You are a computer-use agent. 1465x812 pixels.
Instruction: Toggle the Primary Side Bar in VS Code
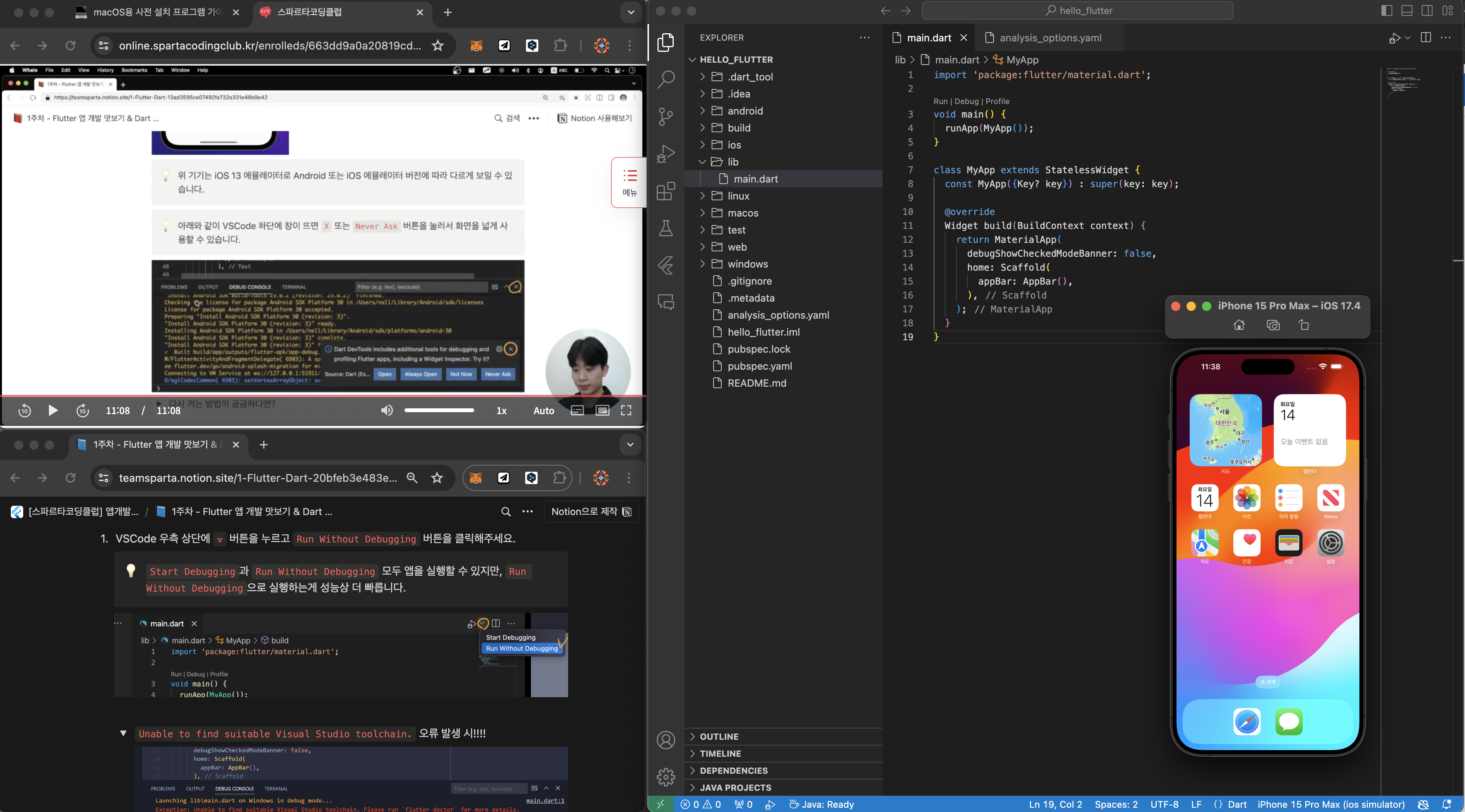coord(1386,11)
